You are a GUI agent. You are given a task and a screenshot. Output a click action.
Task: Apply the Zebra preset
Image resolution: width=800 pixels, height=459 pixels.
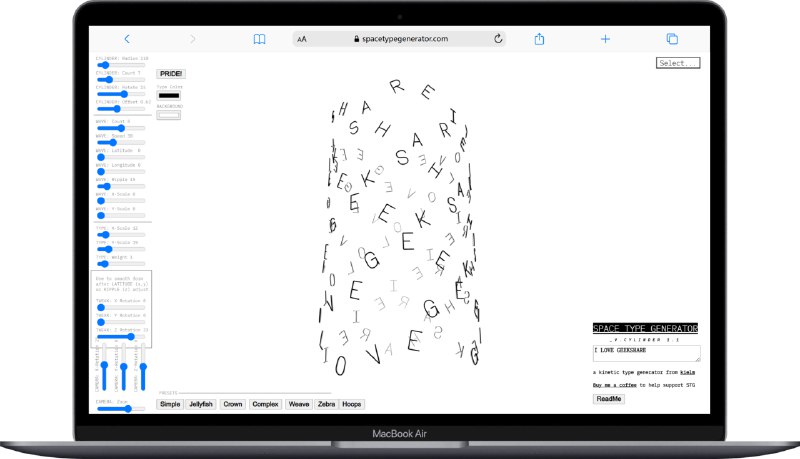[327, 404]
